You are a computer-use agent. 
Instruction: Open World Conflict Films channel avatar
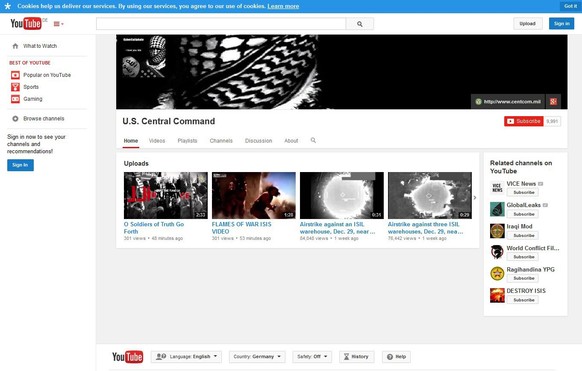(497, 252)
